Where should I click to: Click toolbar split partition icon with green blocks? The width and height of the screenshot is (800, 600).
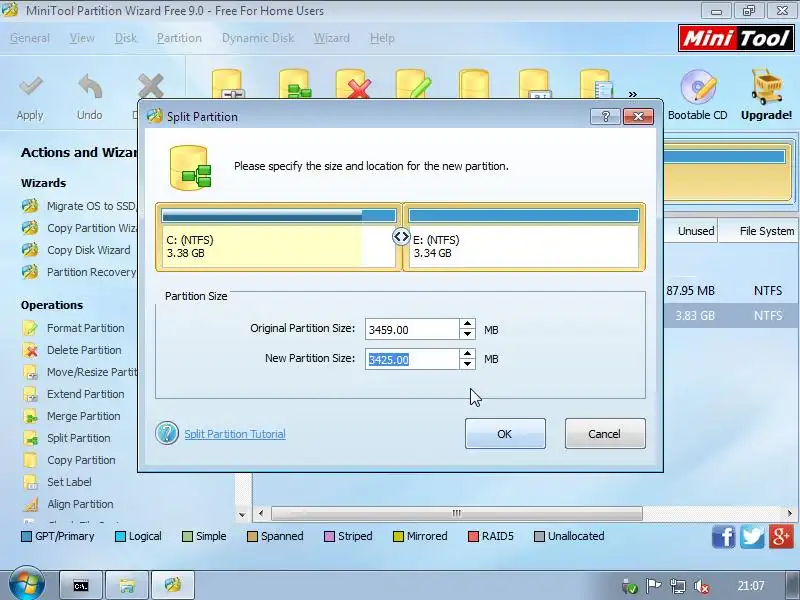pyautogui.click(x=295, y=84)
